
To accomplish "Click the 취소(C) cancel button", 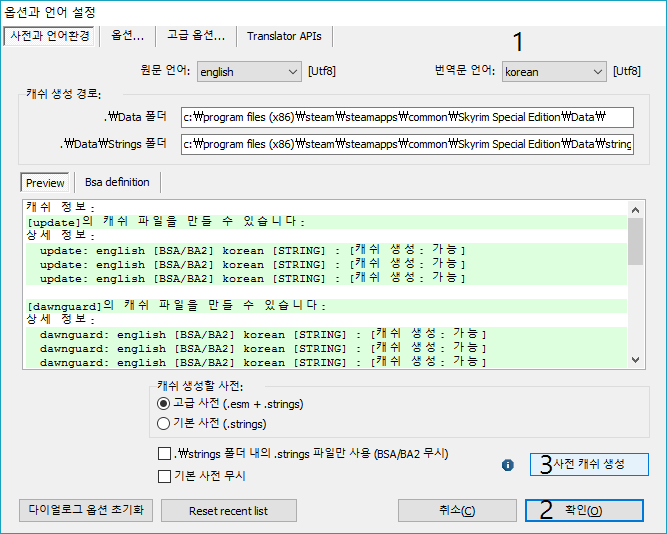I will coord(457,510).
